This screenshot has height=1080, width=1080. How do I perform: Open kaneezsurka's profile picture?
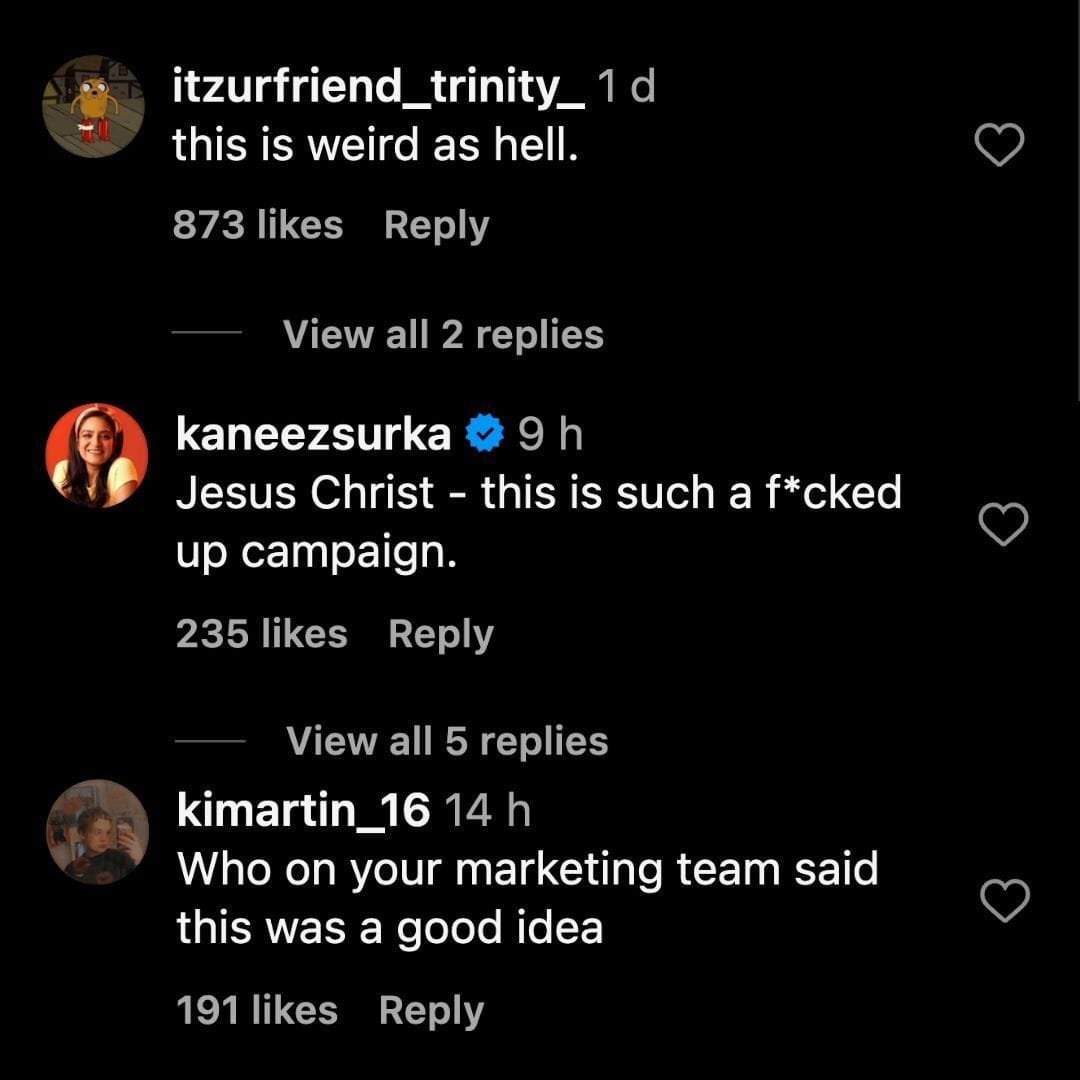tap(97, 455)
